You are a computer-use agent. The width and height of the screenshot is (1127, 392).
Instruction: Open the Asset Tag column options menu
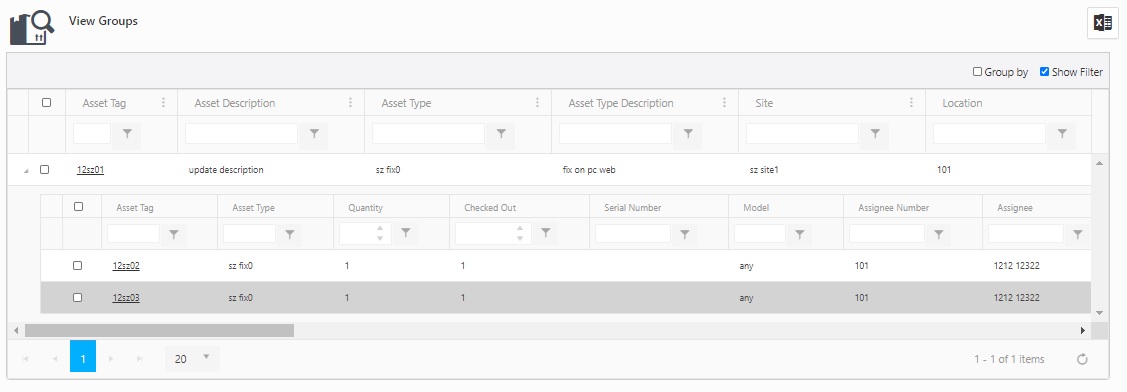(x=163, y=103)
